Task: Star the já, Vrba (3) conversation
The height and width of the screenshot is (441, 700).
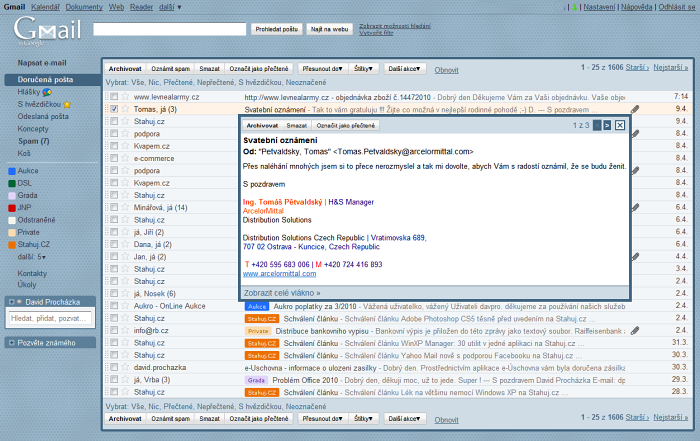Action: click(x=125, y=379)
